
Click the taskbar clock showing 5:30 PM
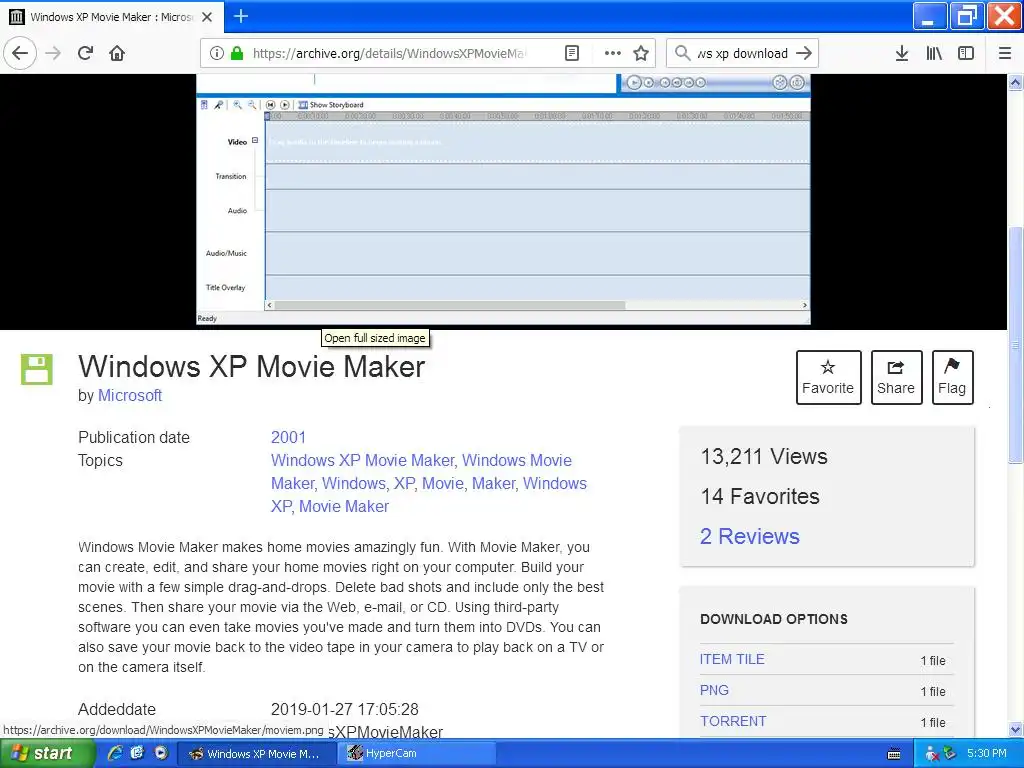987,753
